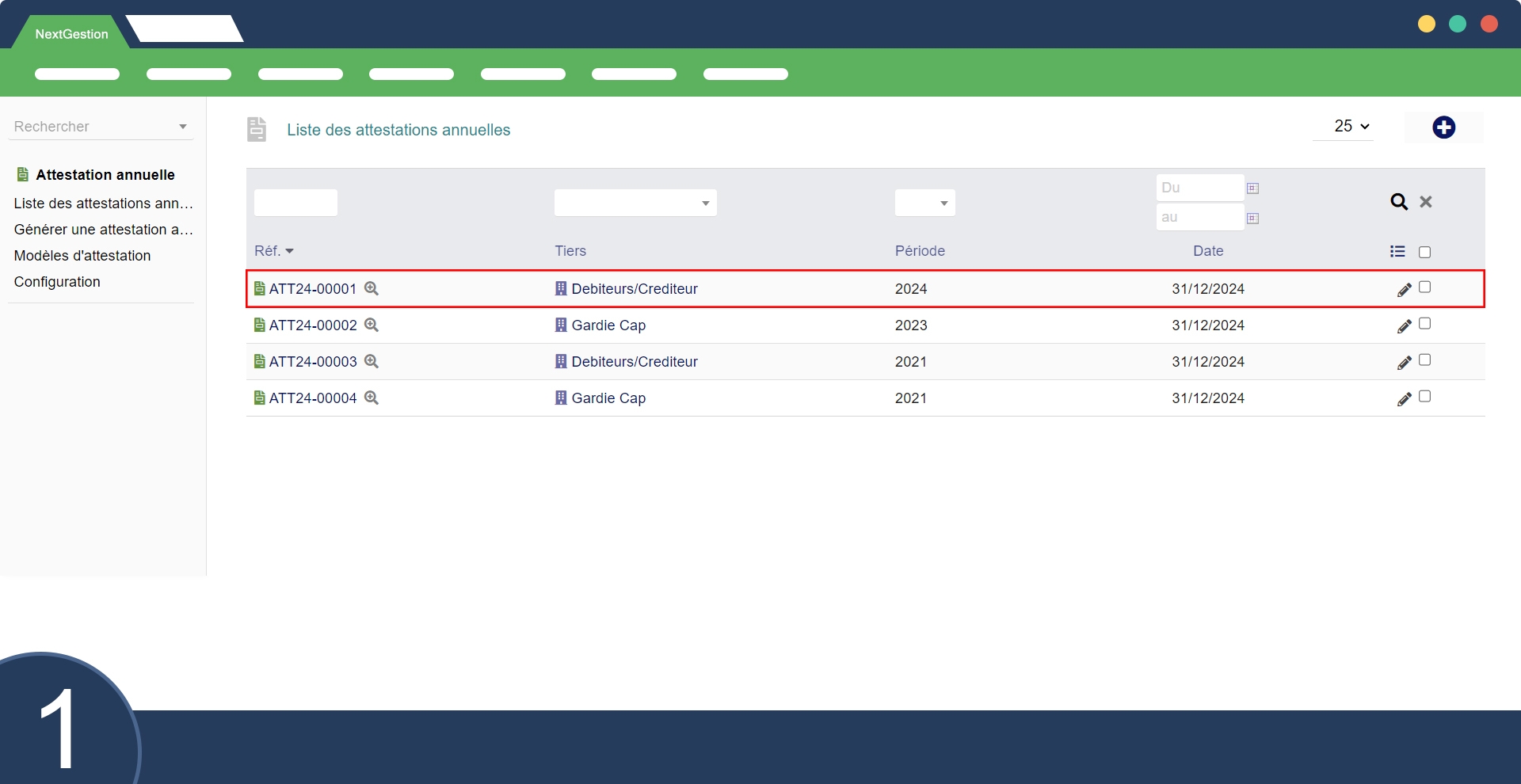Tick the checkbox for row ATT24-00003
The image size is (1521, 784).
pos(1424,360)
